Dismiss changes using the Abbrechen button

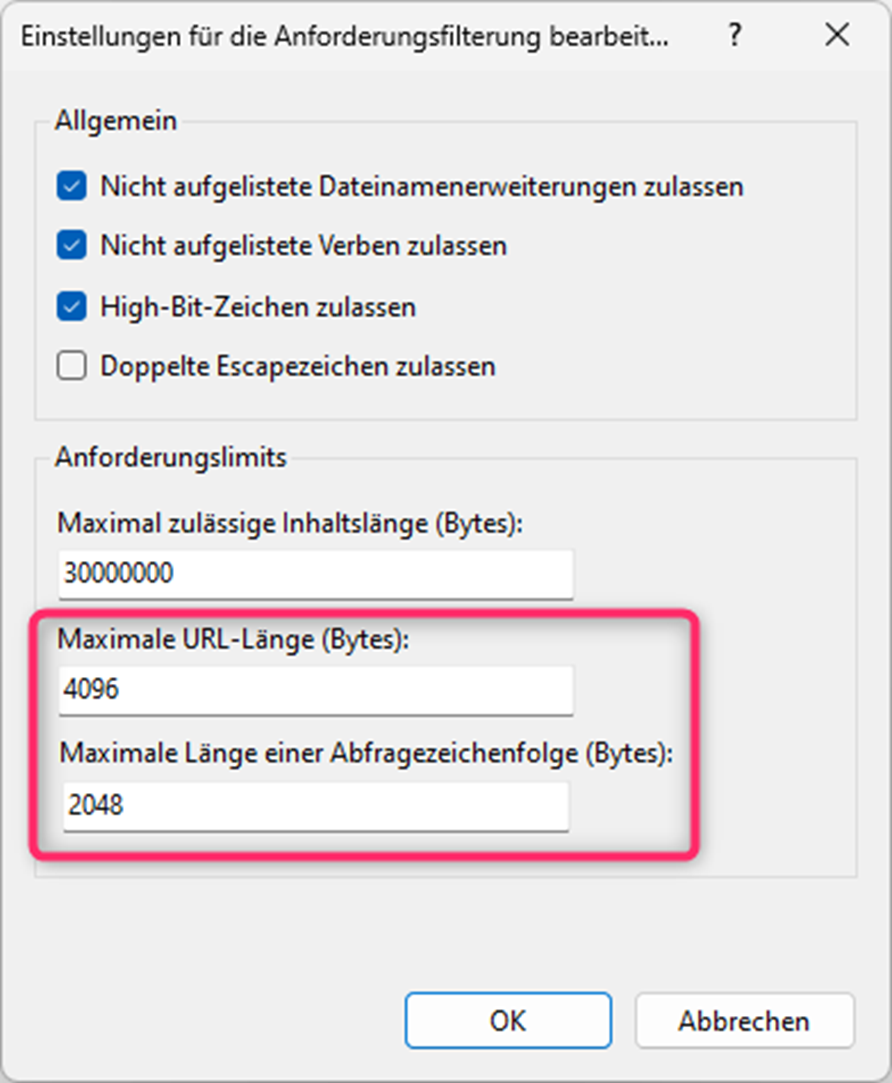pos(745,1021)
